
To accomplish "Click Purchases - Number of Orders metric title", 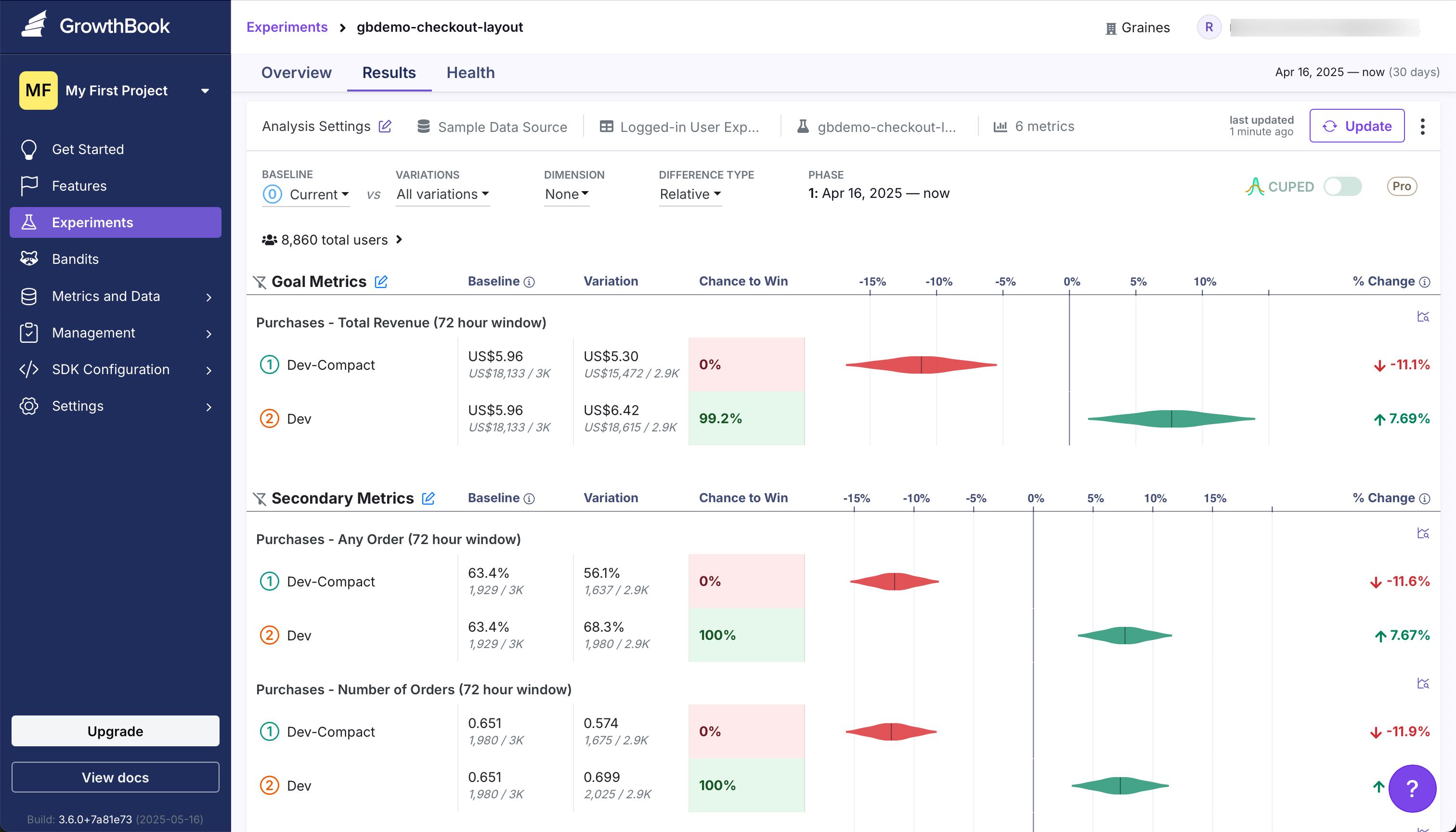I will (414, 689).
